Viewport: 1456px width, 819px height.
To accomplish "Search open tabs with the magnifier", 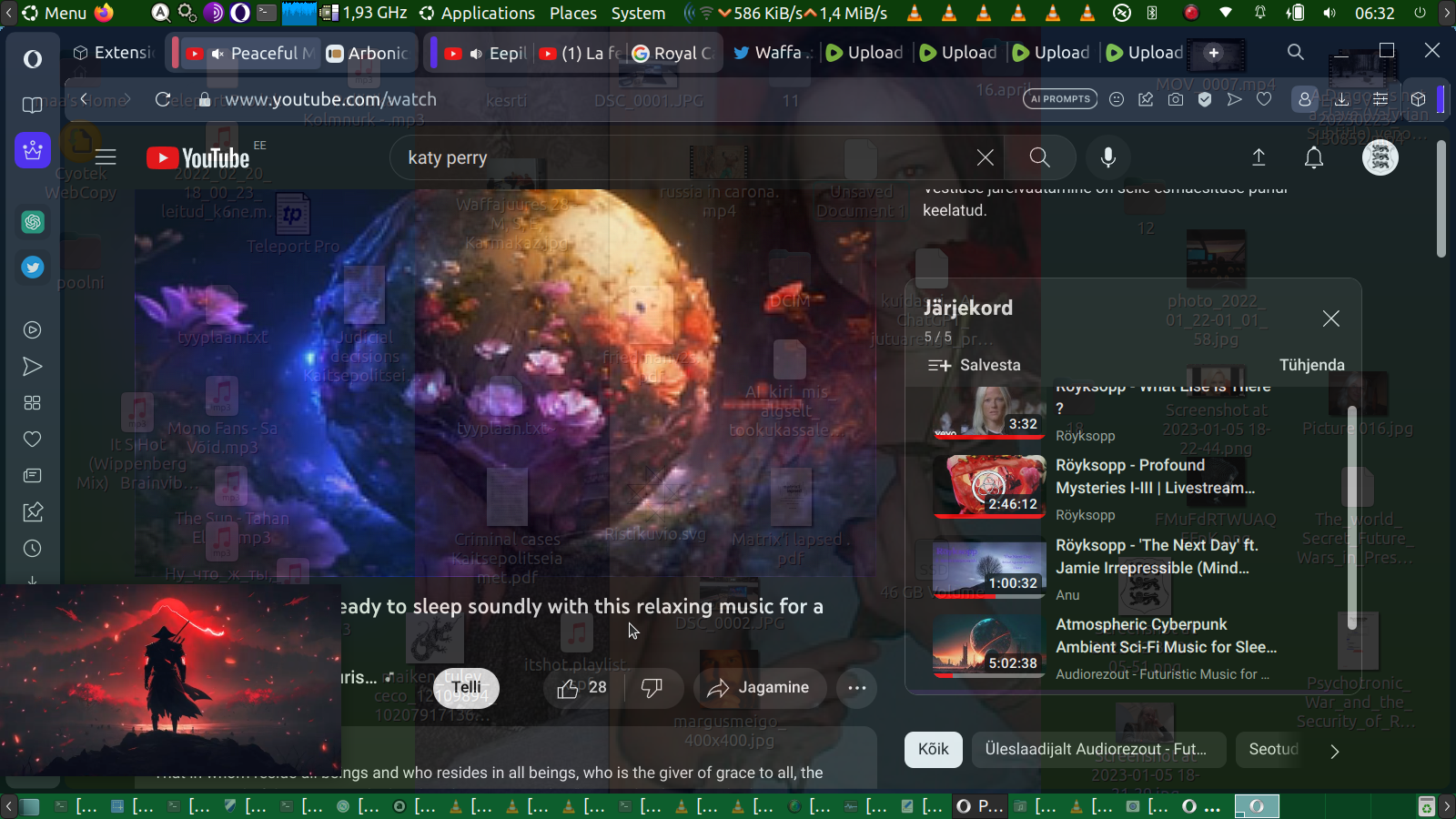I will [x=1296, y=53].
